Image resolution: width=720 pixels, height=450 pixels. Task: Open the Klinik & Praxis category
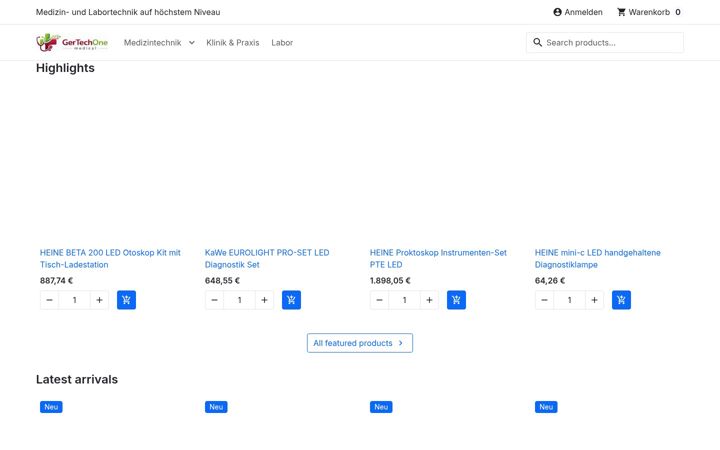click(x=233, y=43)
